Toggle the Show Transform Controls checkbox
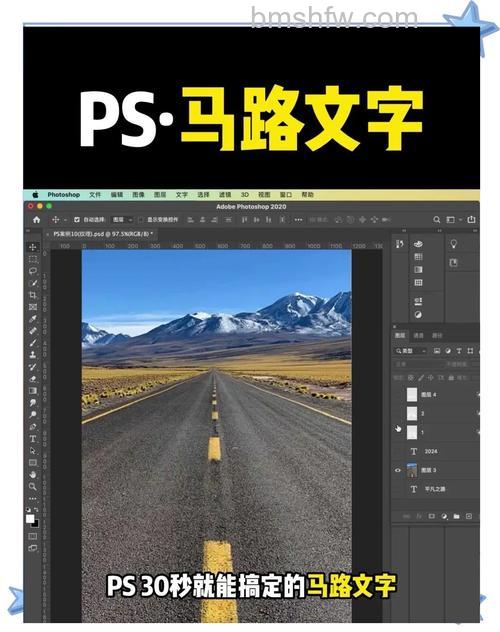Viewport: 500px width, 632px height. click(141, 220)
